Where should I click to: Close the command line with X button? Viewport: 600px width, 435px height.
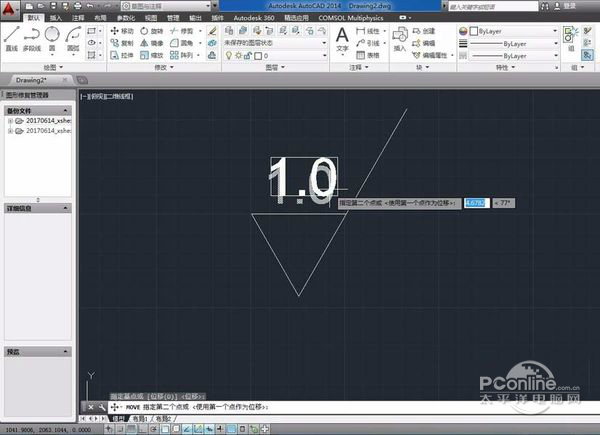[91, 407]
